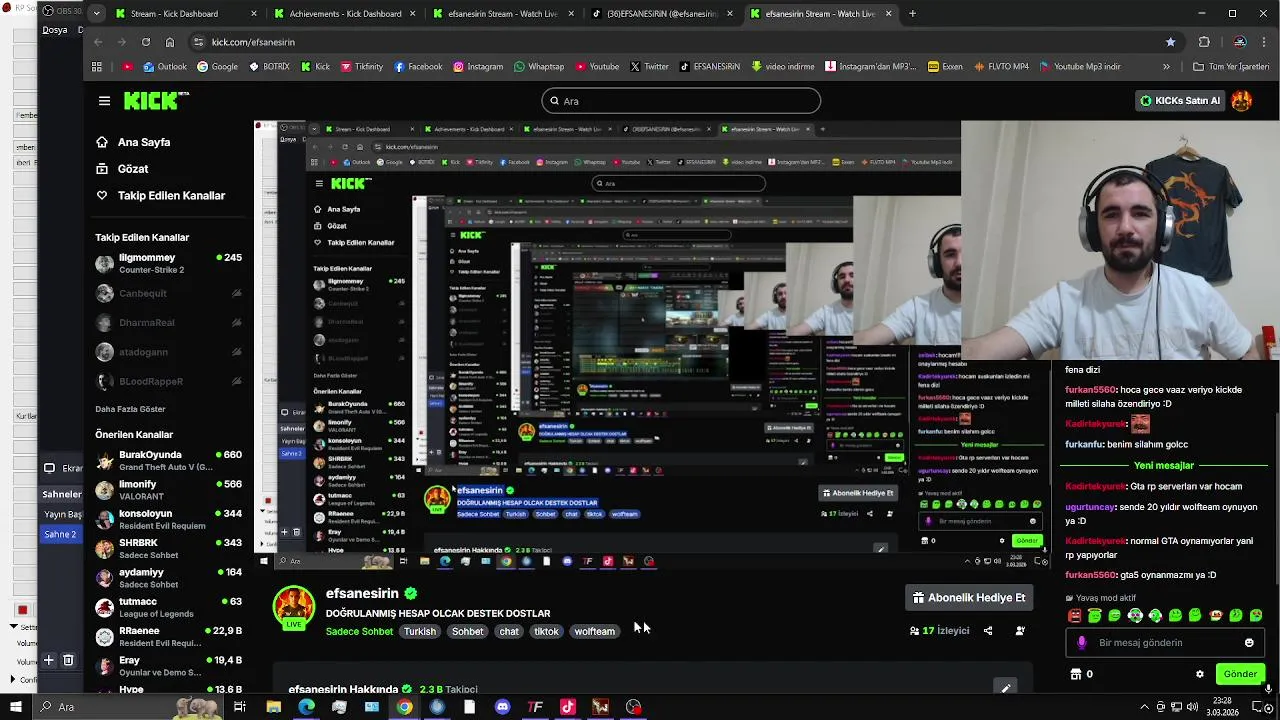
Task: Open Discord from the taskbar
Action: coord(502,707)
